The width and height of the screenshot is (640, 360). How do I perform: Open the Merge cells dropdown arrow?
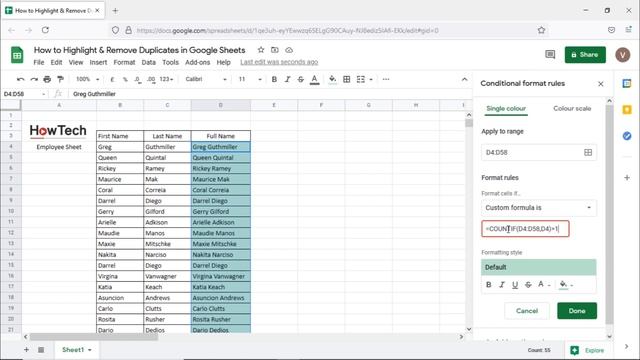(371, 79)
